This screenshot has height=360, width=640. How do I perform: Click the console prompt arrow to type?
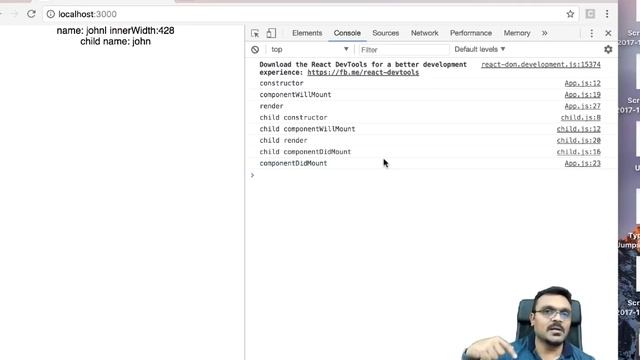252,175
